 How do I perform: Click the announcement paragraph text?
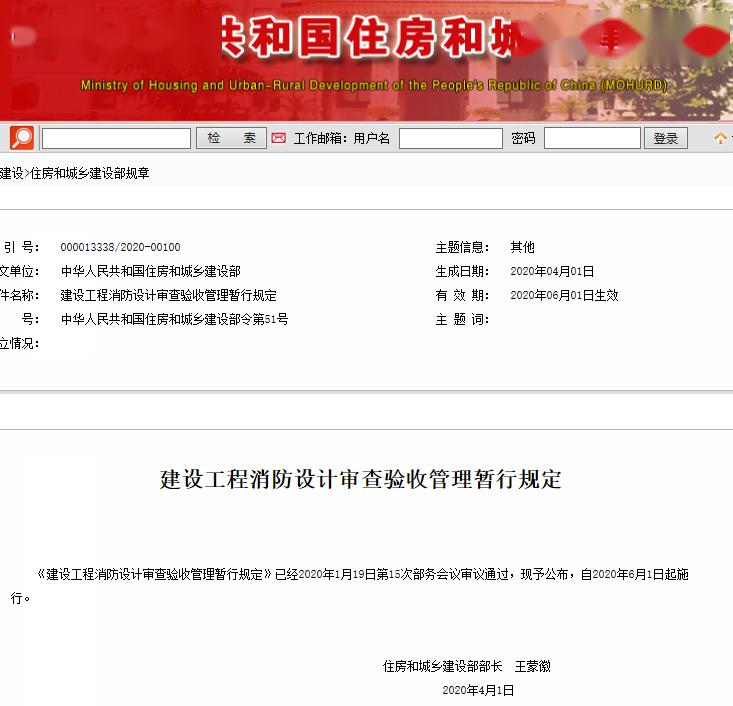point(350,586)
